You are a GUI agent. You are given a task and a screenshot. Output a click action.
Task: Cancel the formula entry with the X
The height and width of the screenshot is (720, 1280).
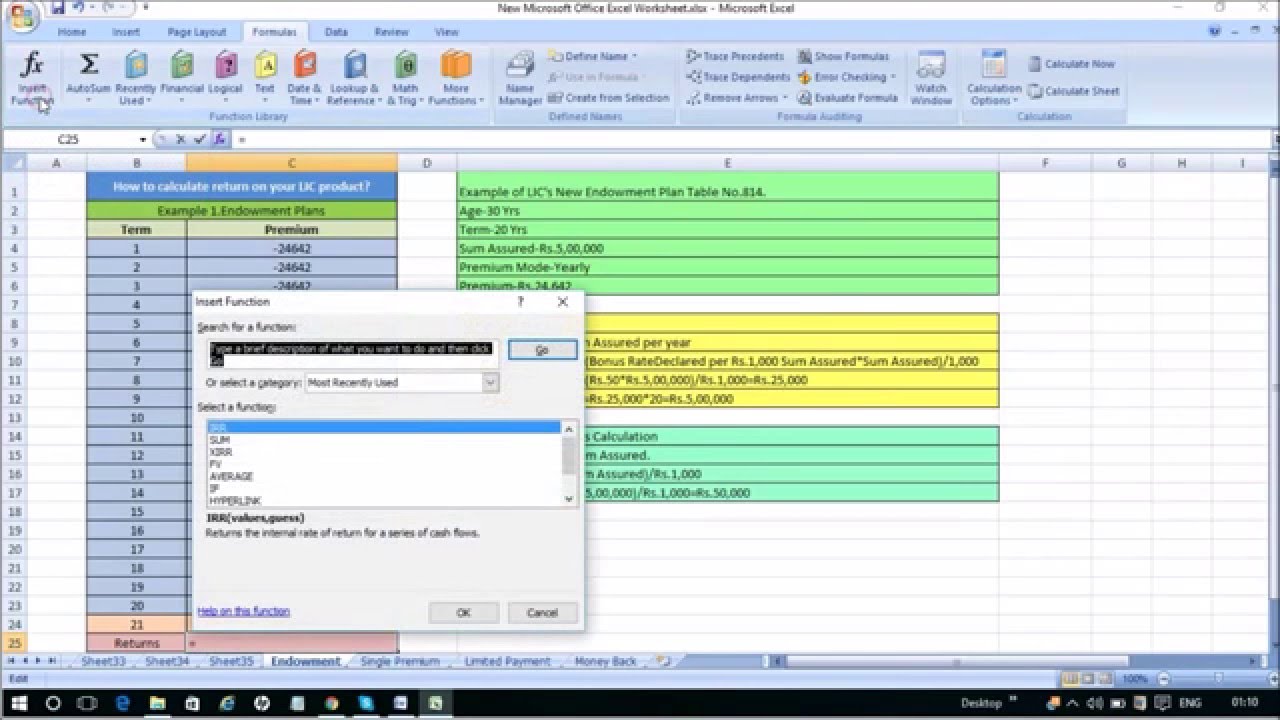(181, 140)
